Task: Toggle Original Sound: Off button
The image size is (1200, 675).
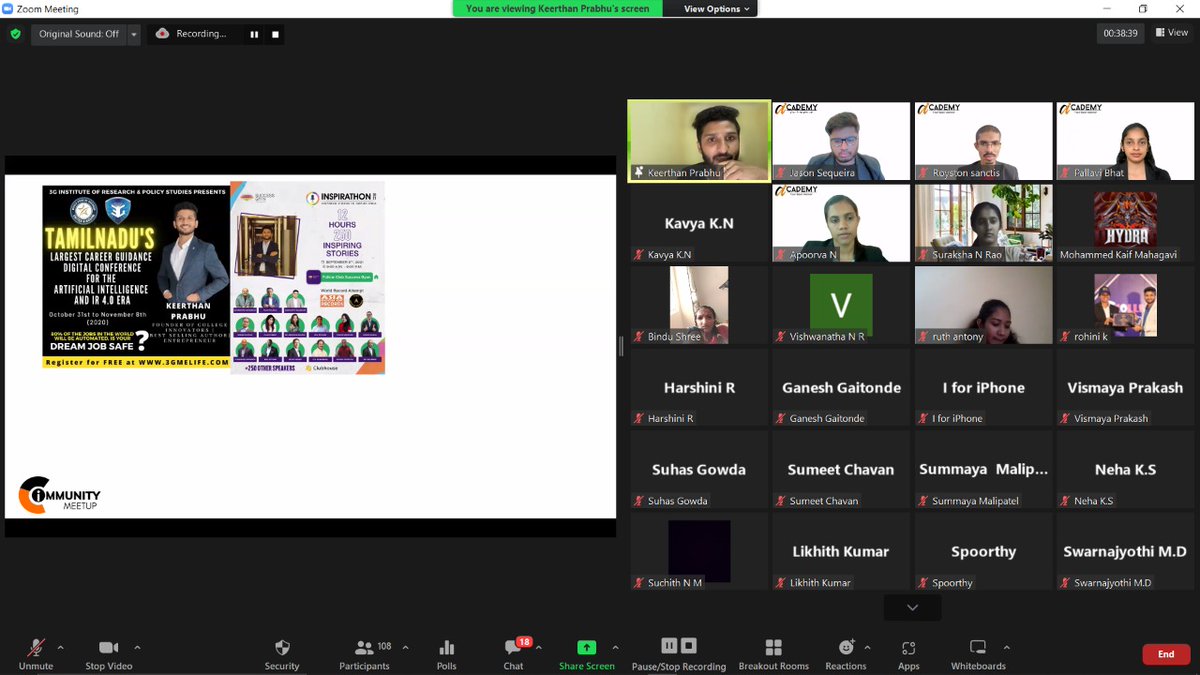Action: (78, 33)
